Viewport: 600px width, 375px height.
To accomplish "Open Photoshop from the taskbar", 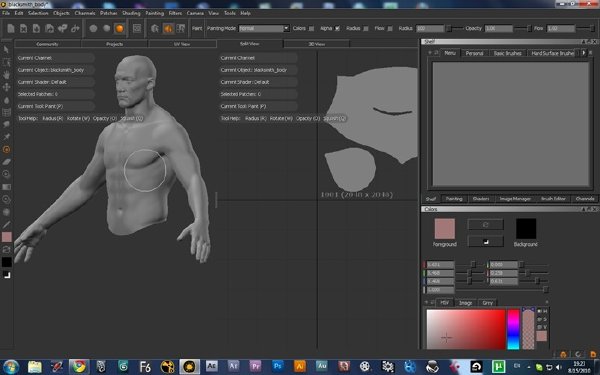I will point(278,366).
